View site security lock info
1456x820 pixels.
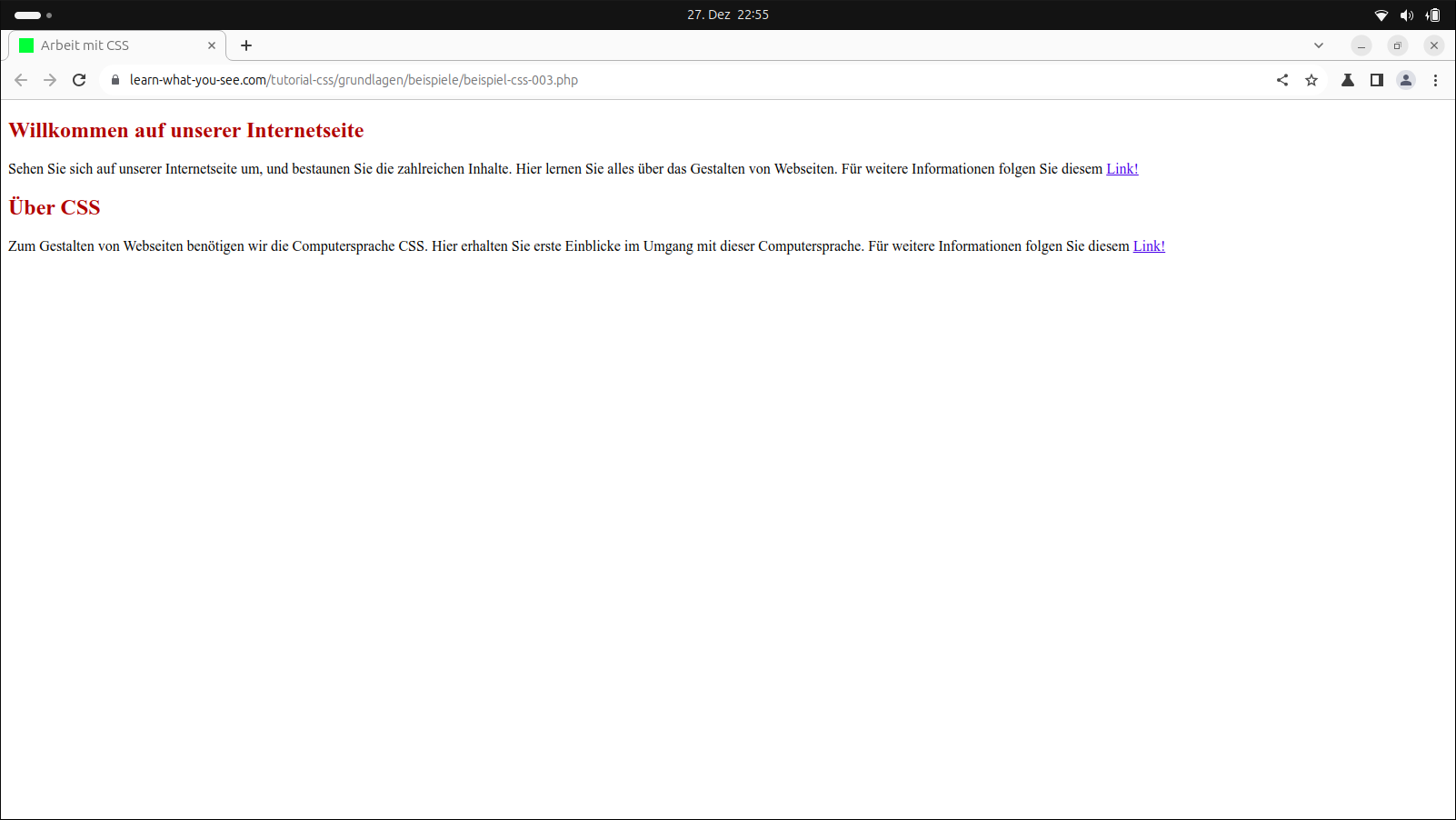pos(115,80)
